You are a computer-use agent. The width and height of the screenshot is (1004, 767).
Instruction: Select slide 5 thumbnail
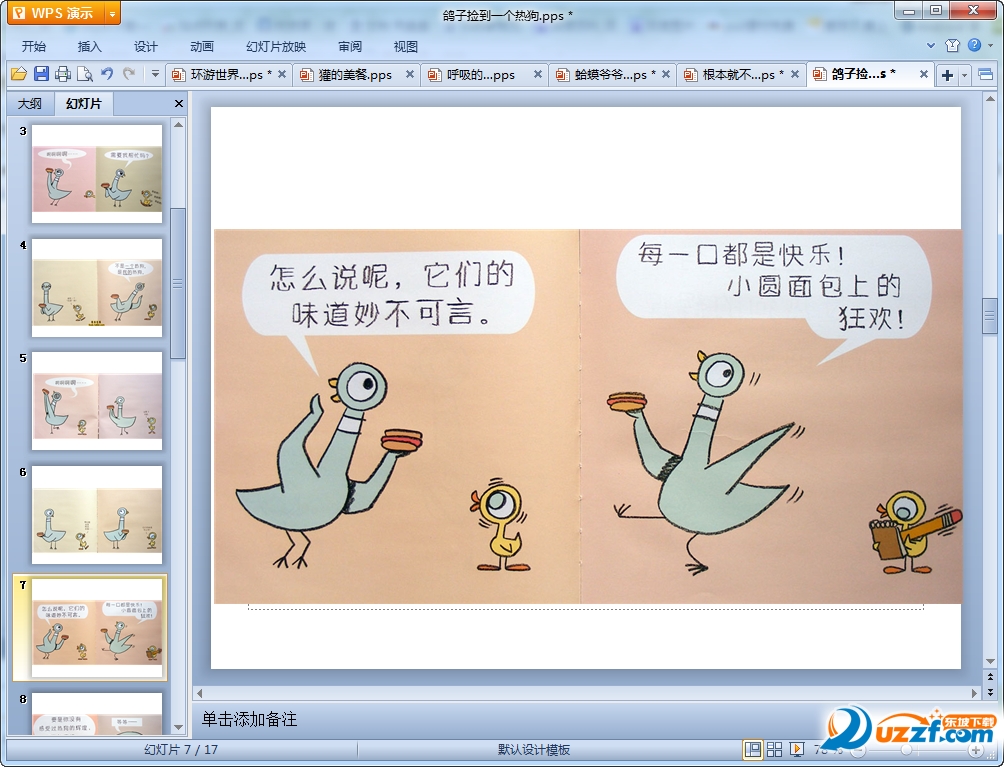tap(97, 401)
